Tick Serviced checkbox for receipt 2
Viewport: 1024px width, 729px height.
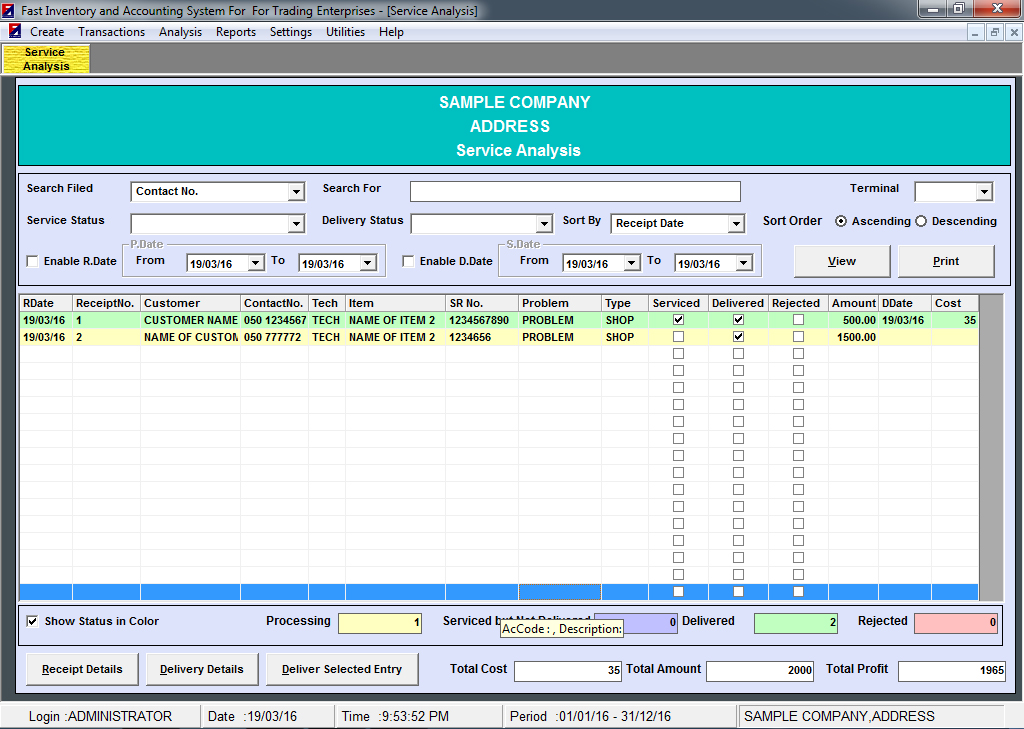[679, 337]
